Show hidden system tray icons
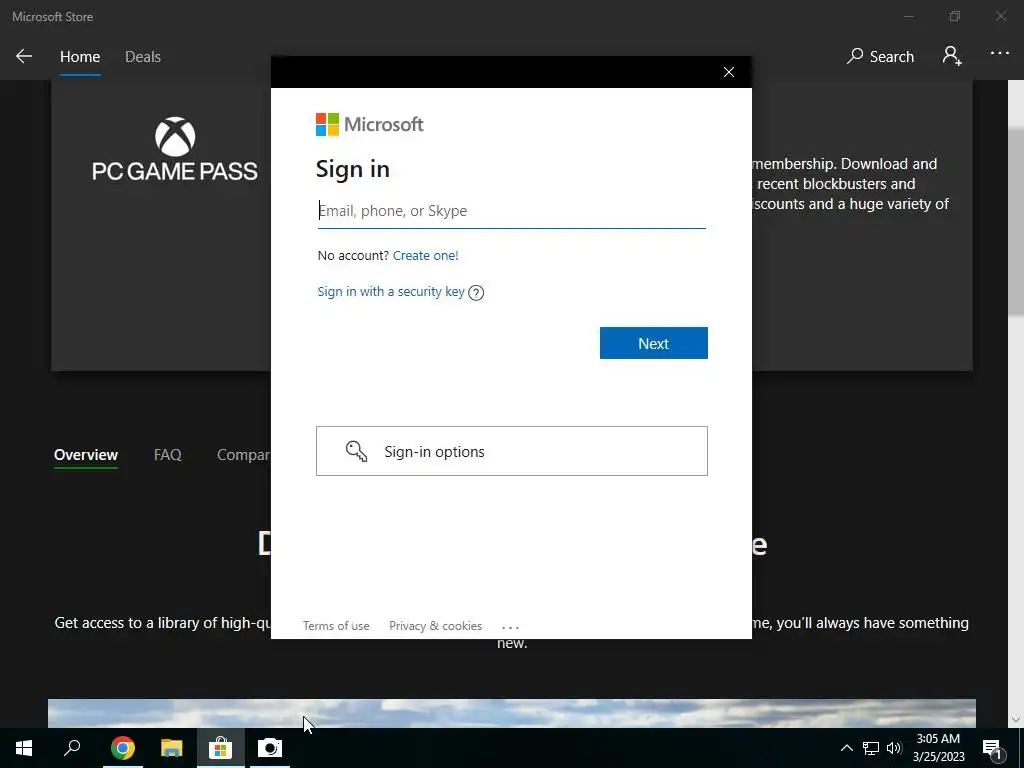 pyautogui.click(x=846, y=748)
